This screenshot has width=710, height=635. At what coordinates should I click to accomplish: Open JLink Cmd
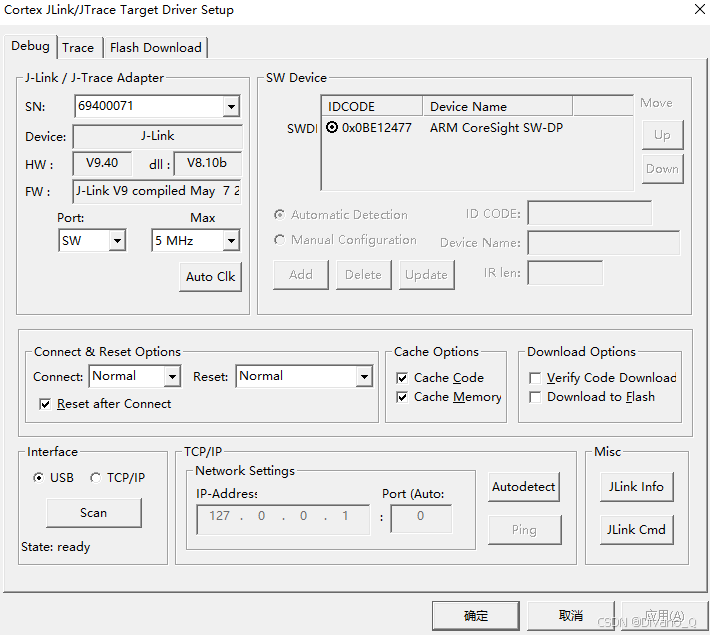[637, 529]
